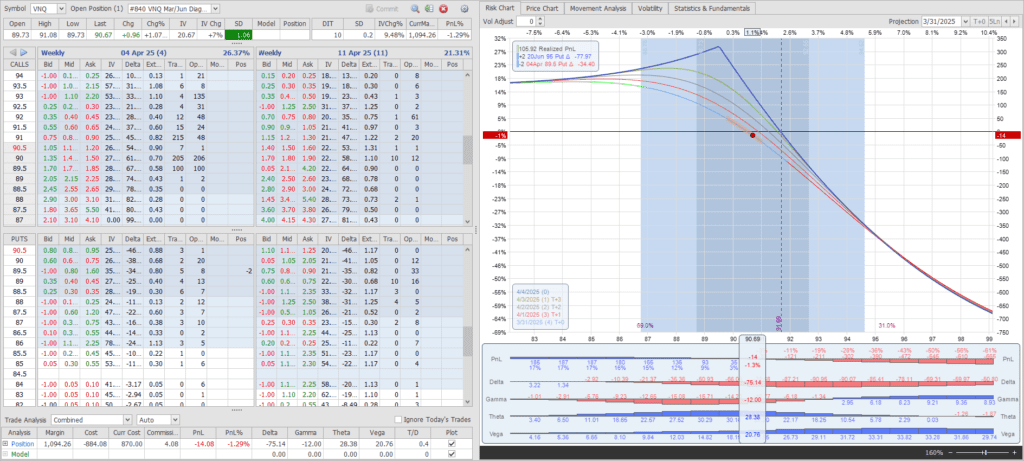Click the Vol Adjust input field
Screen dimensions: 1024x461
(526, 22)
